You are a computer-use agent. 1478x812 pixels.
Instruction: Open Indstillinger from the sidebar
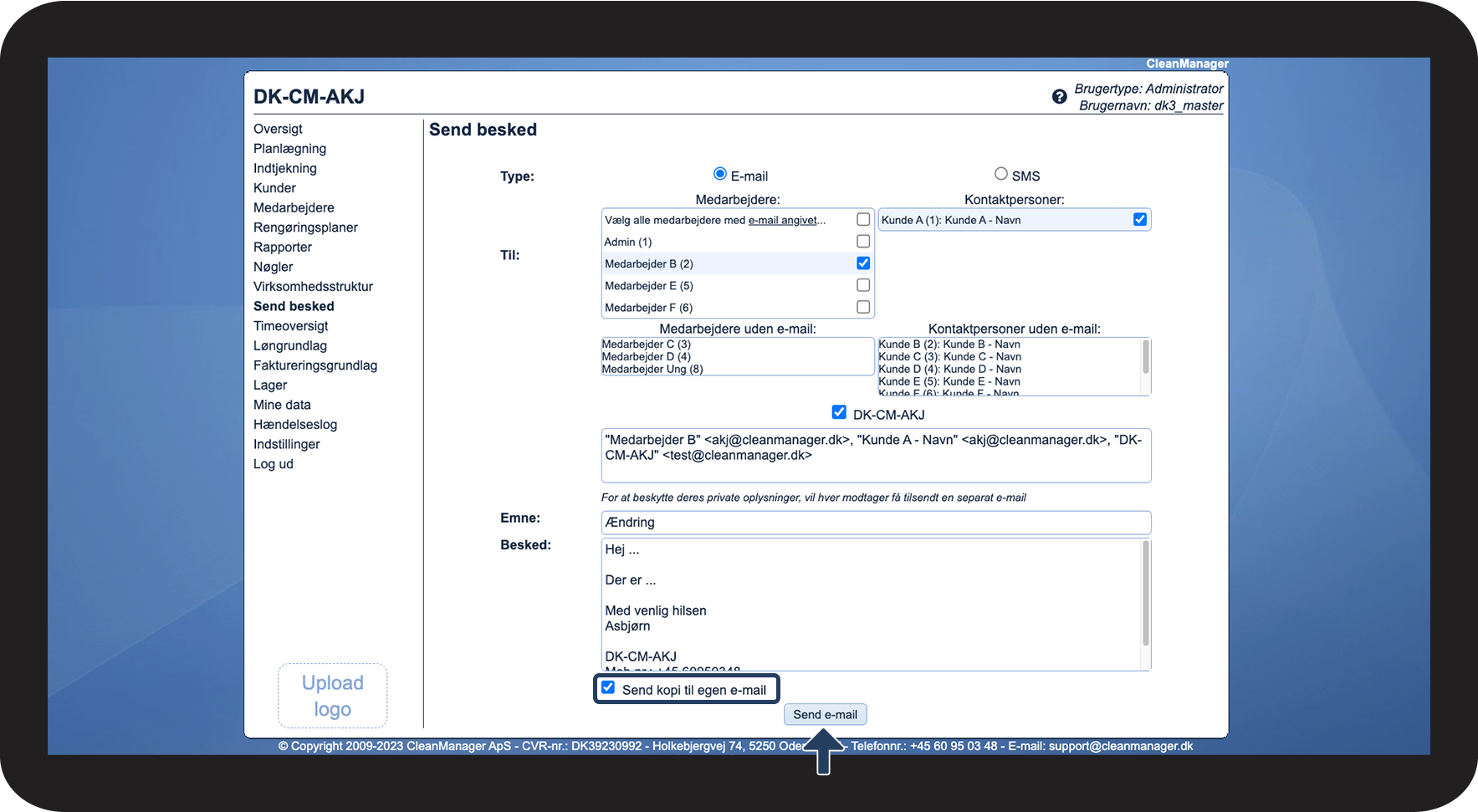(286, 444)
